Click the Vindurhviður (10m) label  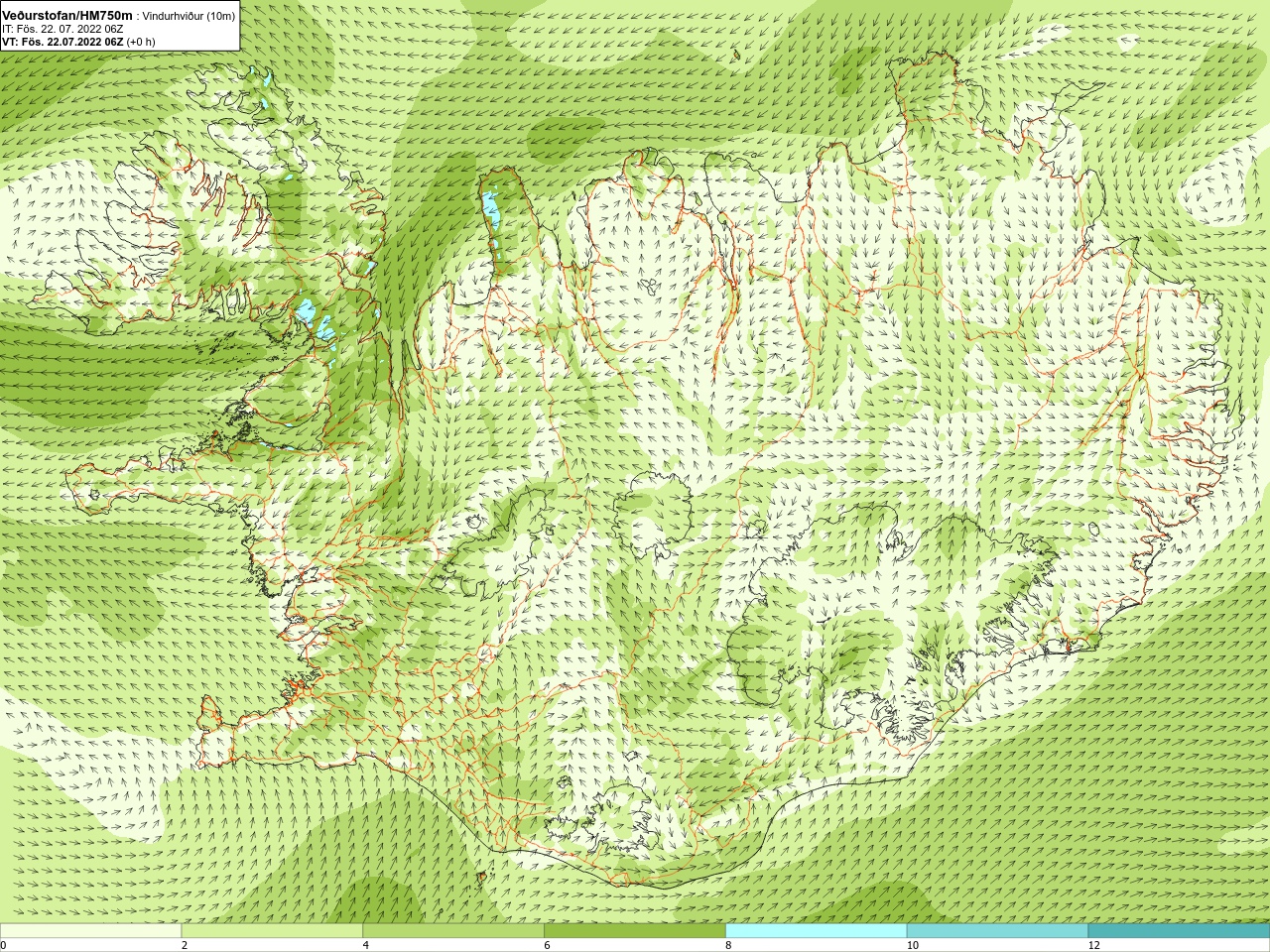coord(189,16)
